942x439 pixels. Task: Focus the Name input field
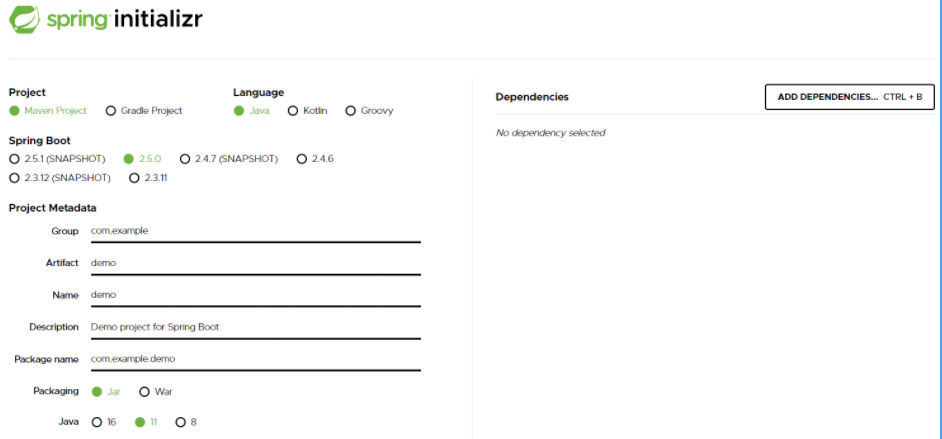point(255,295)
